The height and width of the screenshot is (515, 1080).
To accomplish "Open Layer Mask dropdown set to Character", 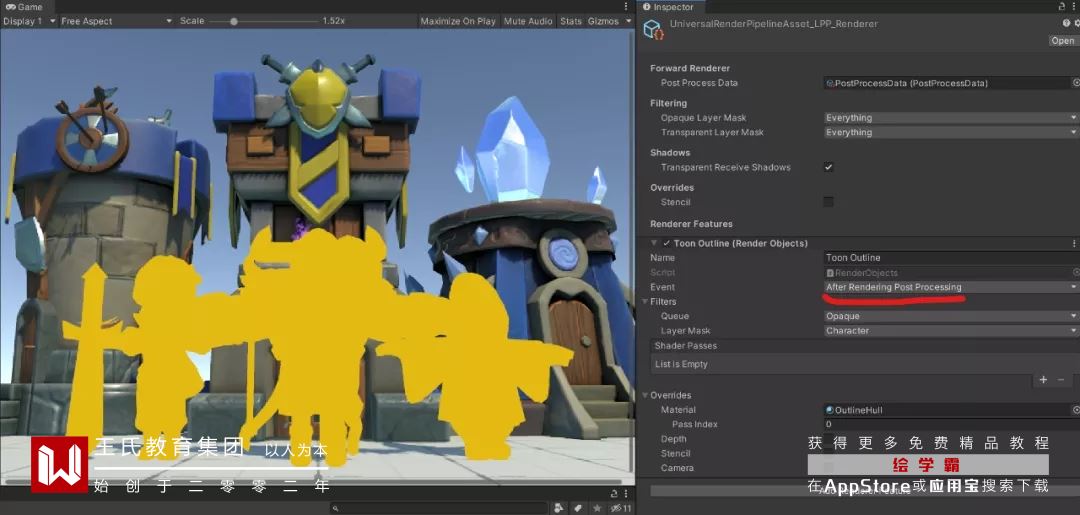I will [951, 330].
